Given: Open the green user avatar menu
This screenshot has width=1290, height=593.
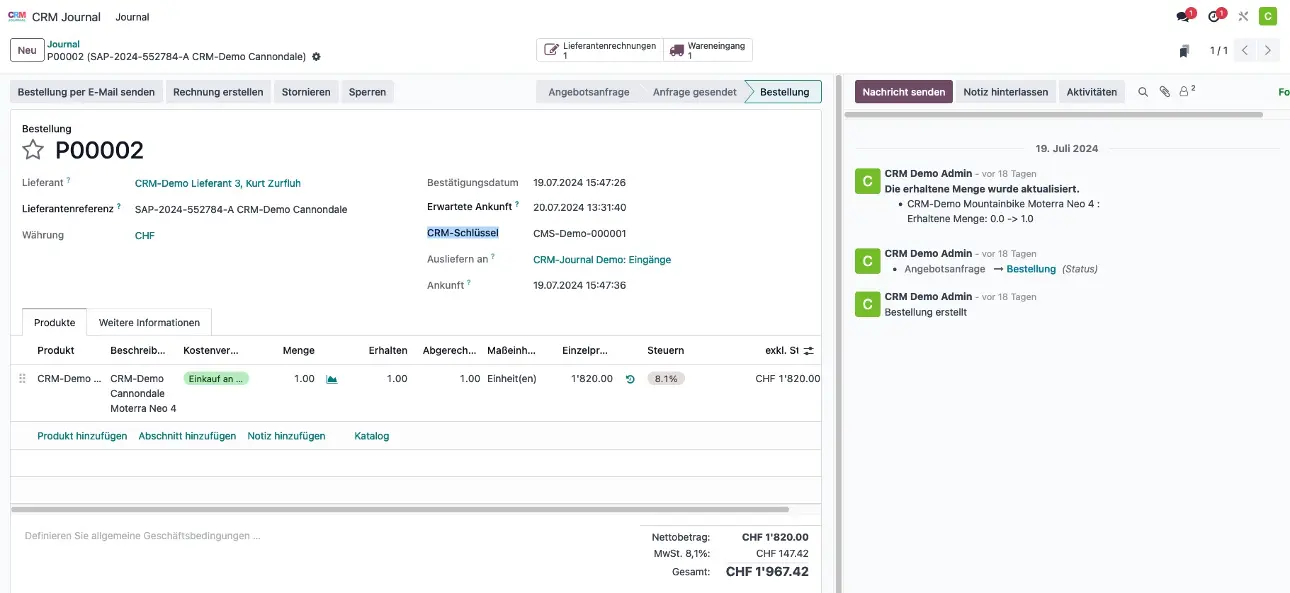Looking at the screenshot, I should point(1268,17).
